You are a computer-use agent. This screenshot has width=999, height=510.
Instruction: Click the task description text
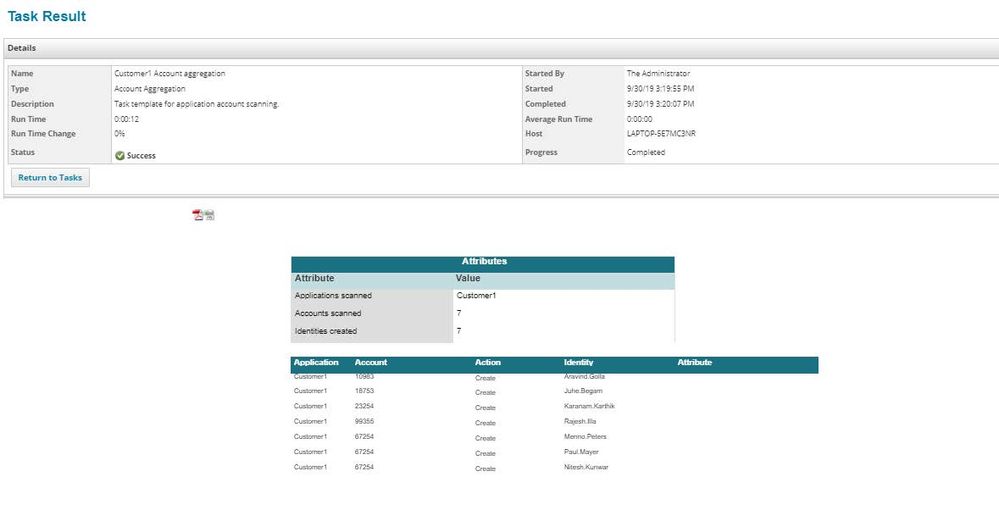tap(196, 104)
